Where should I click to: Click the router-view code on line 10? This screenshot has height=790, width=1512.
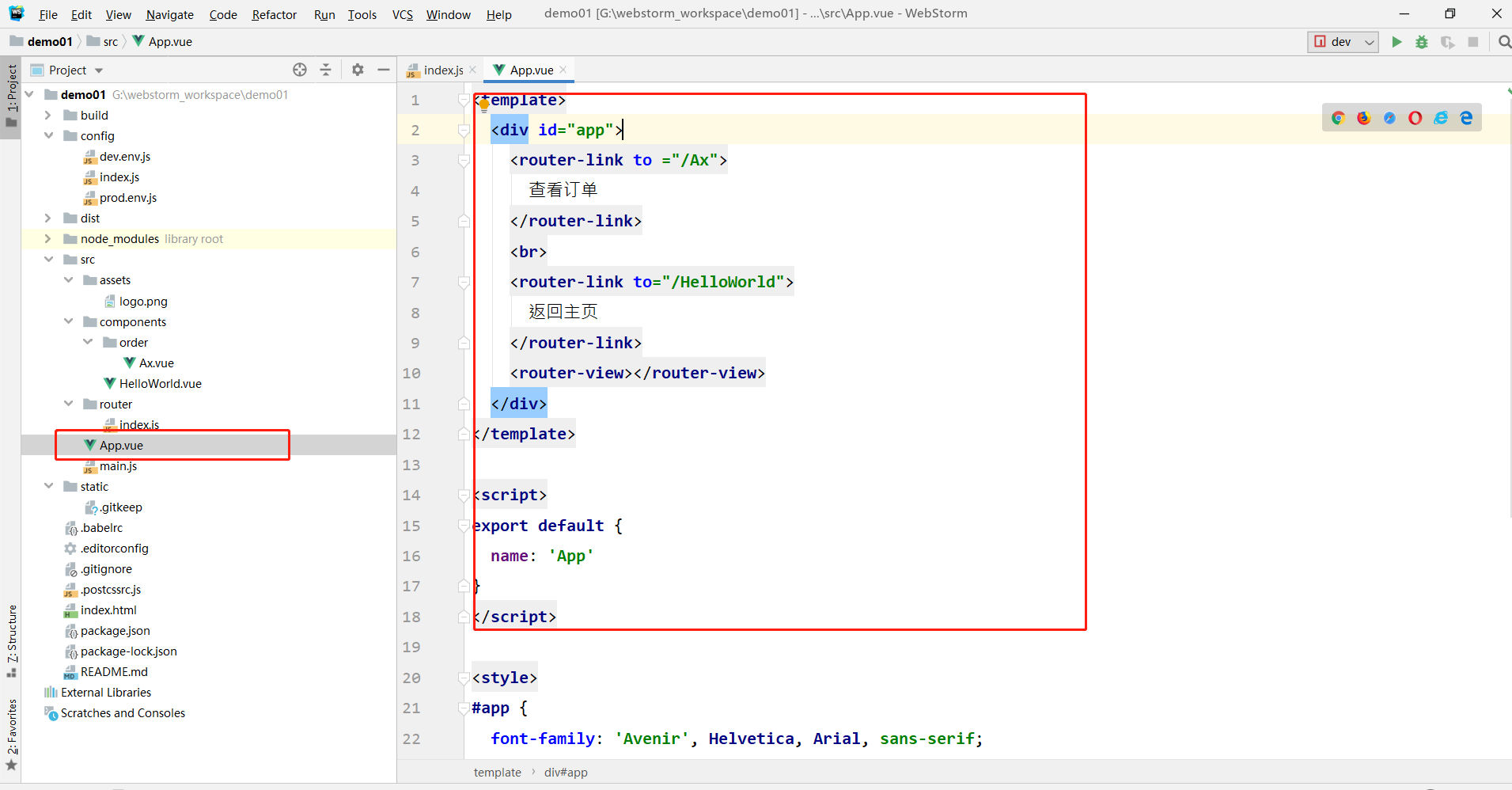(638, 373)
